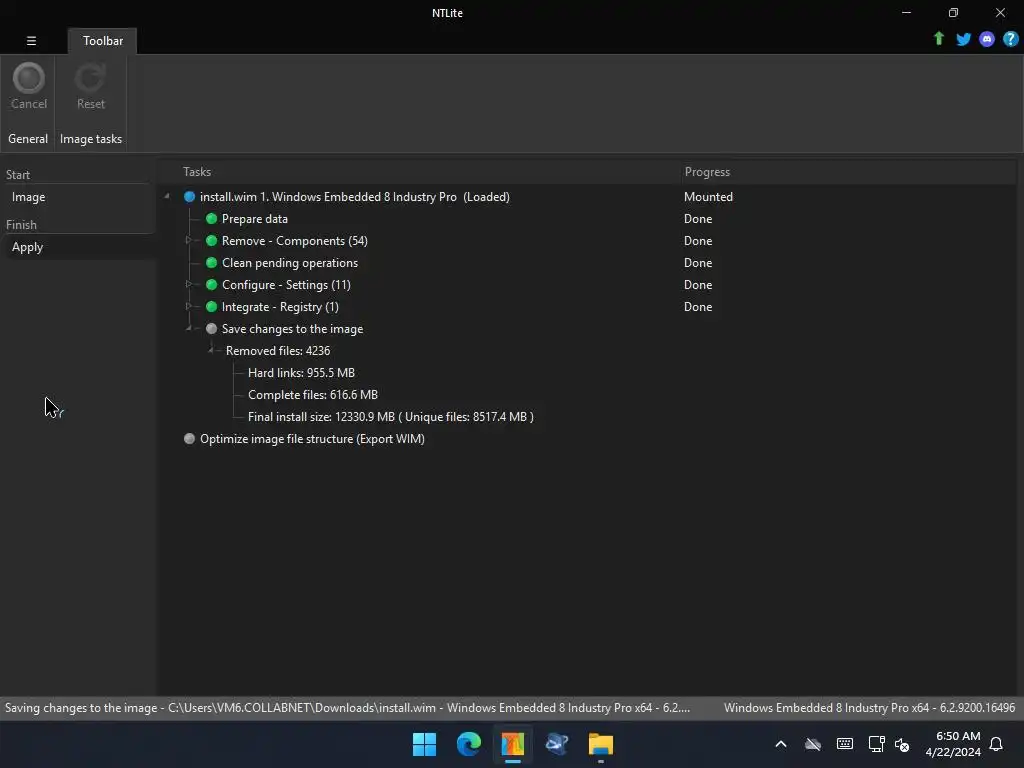The height and width of the screenshot is (768, 1024).
Task: Click the Reset button
Action: pos(91,86)
